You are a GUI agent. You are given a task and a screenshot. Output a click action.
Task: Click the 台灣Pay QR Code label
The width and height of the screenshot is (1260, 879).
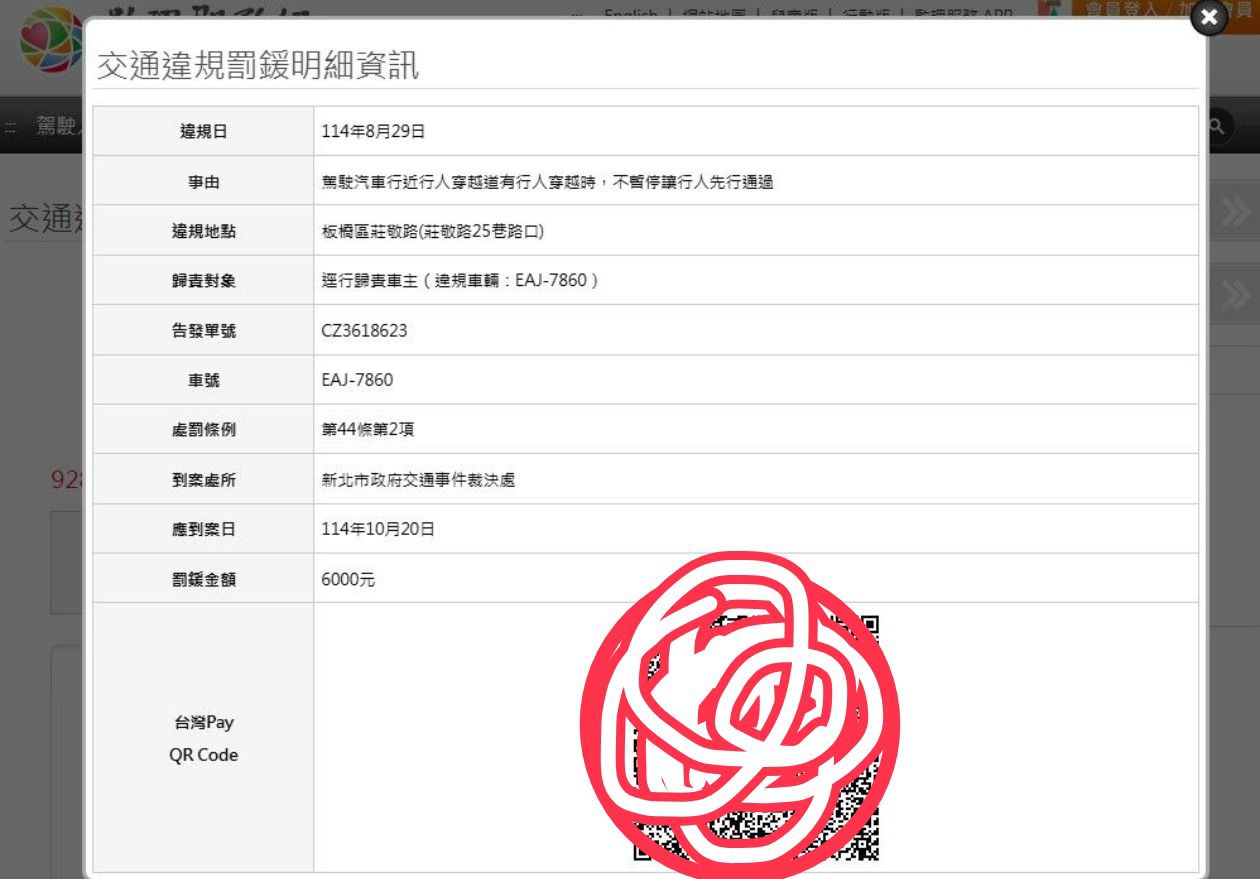(204, 738)
